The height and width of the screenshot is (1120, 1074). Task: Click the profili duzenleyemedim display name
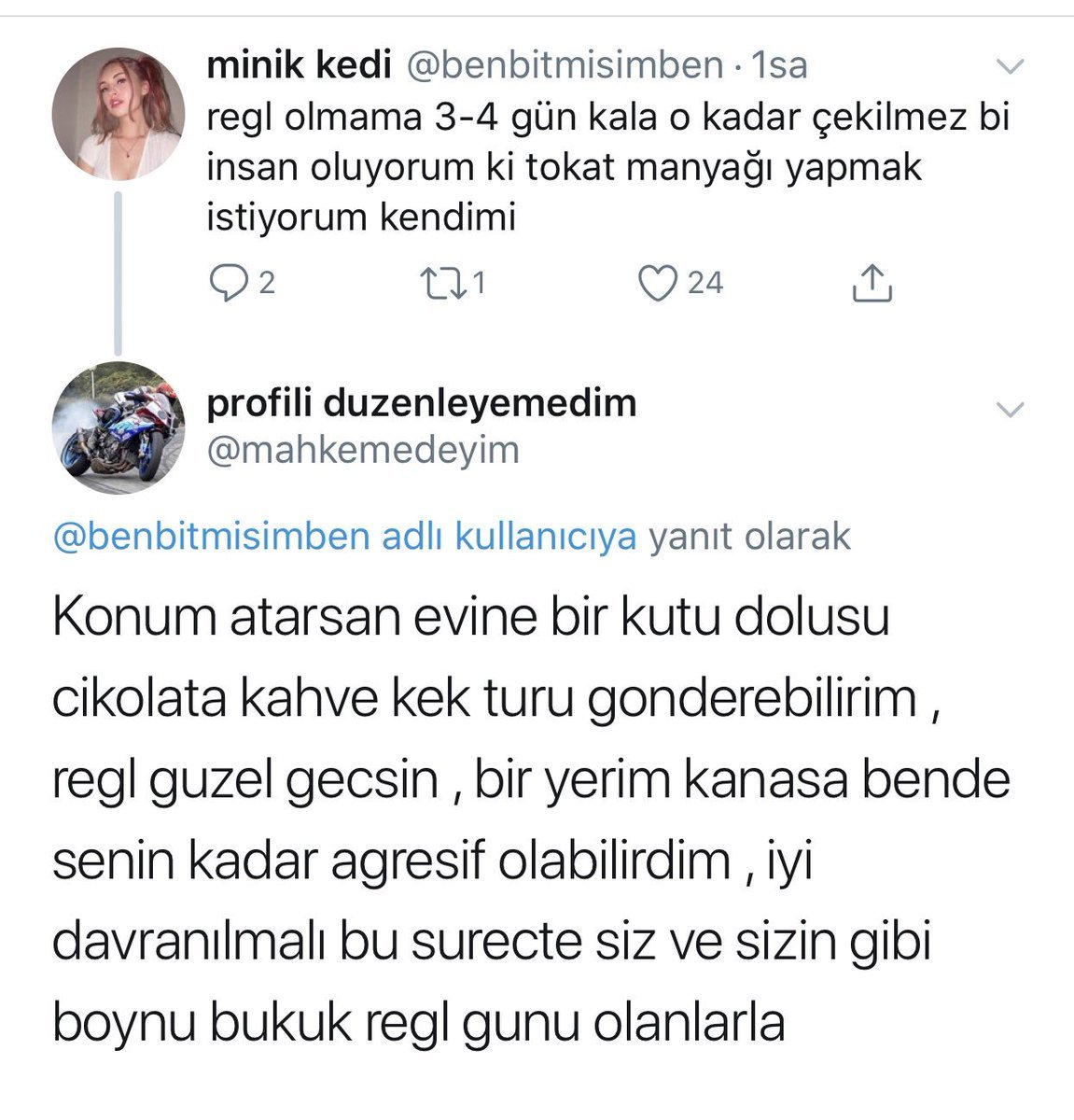coord(421,403)
